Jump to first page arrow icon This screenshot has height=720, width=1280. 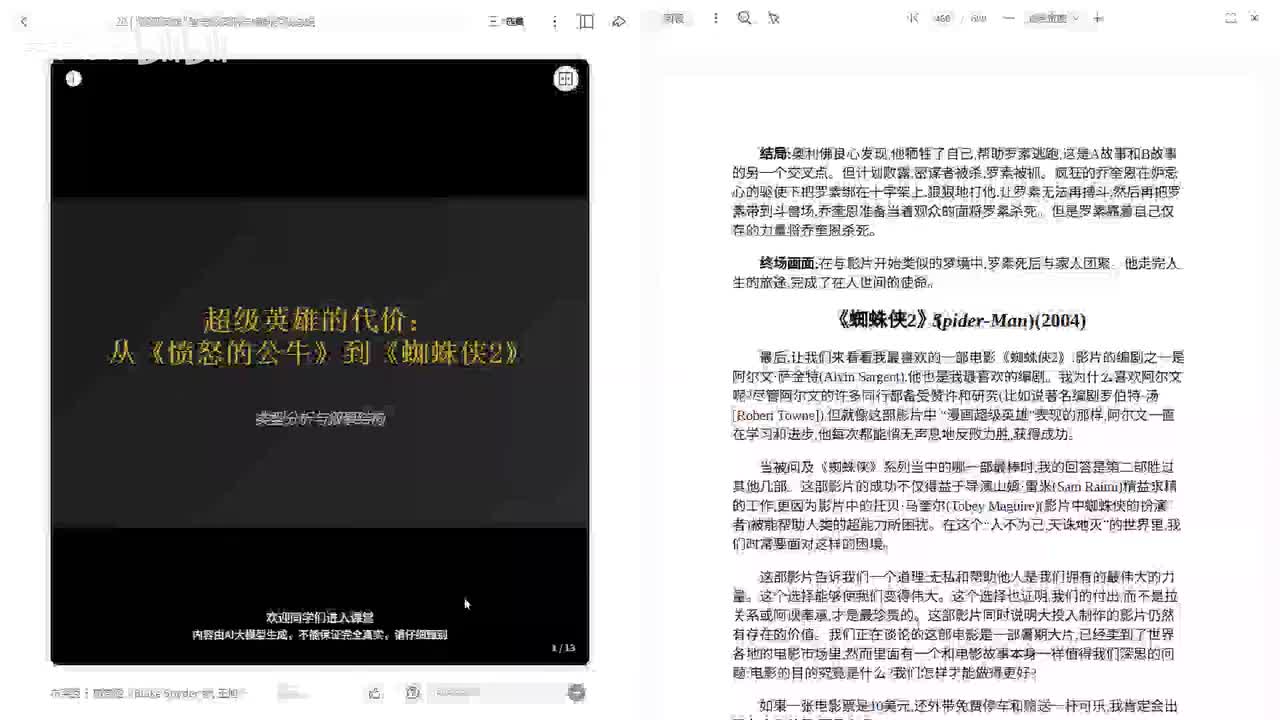(x=912, y=18)
